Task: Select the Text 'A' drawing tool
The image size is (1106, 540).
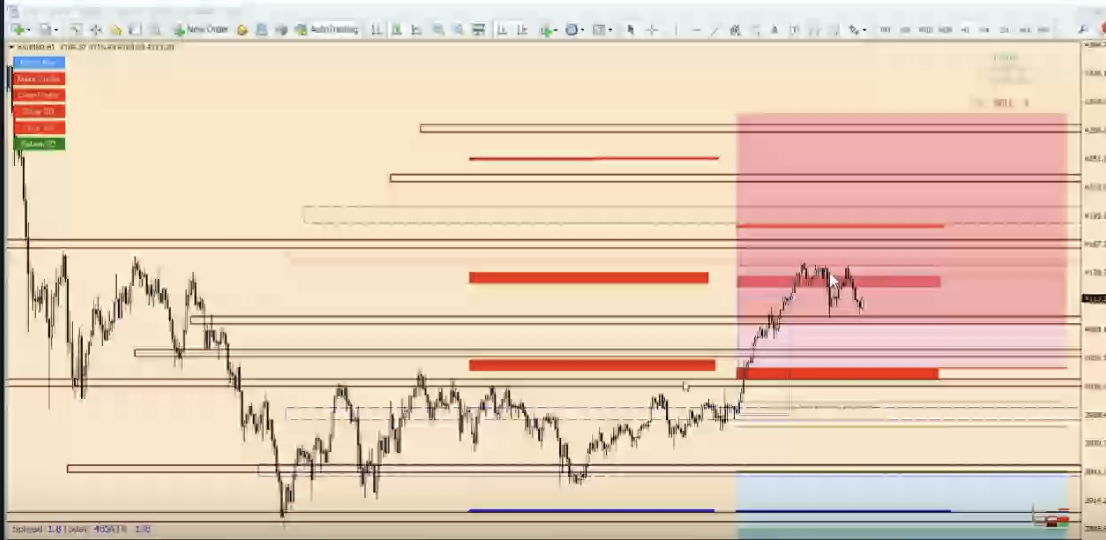Action: point(776,30)
